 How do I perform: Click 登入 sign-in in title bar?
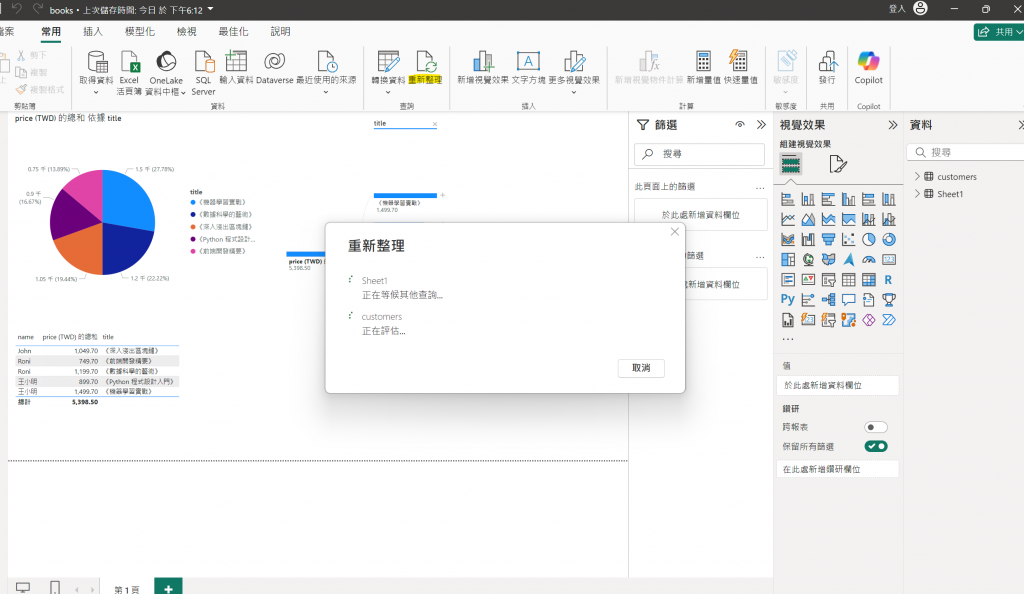[897, 8]
